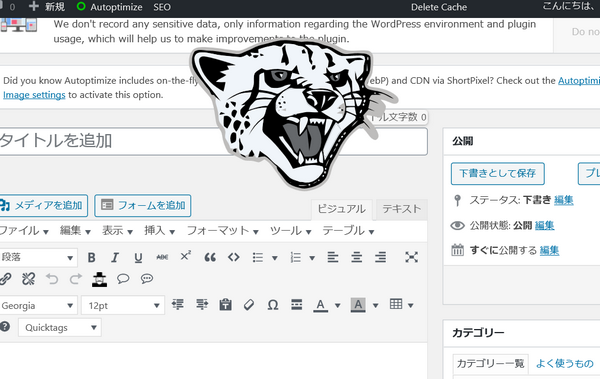The width and height of the screenshot is (600, 379).
Task: Click the speech bubble with dots icon
Action: point(147,278)
